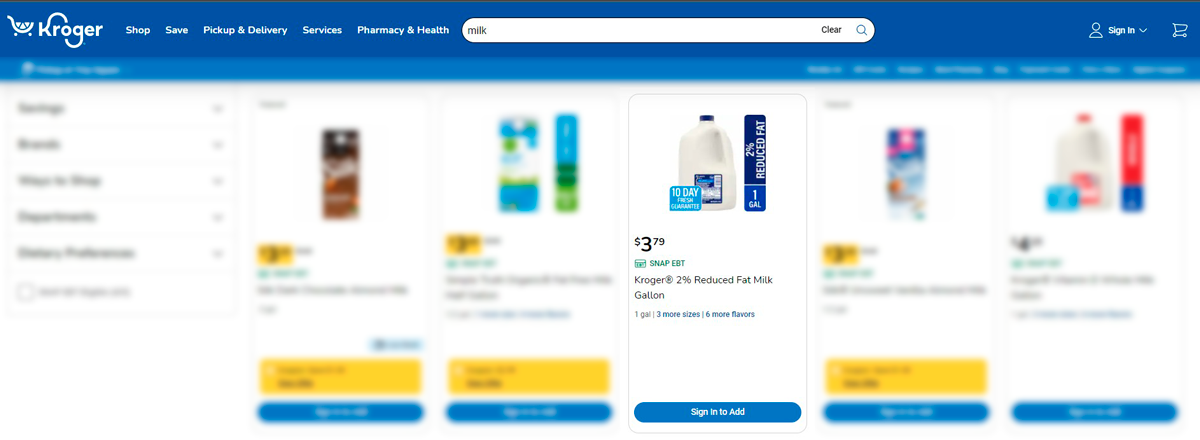The height and width of the screenshot is (440, 1200).
Task: Open the Pharmacy & Health menu
Action: click(x=403, y=30)
